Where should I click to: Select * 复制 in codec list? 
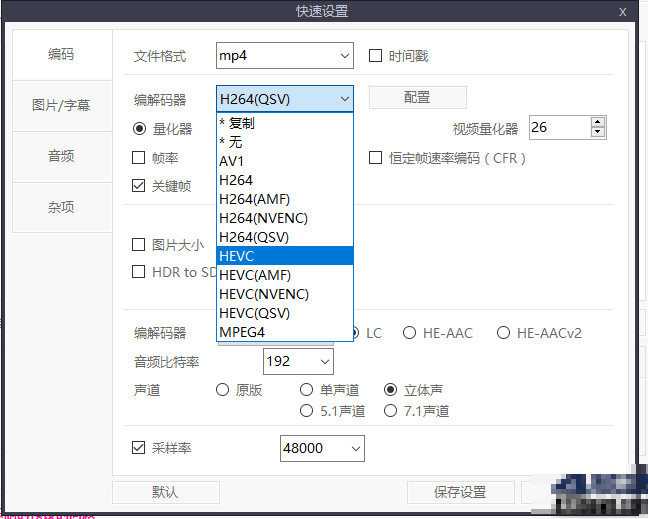[x=285, y=123]
